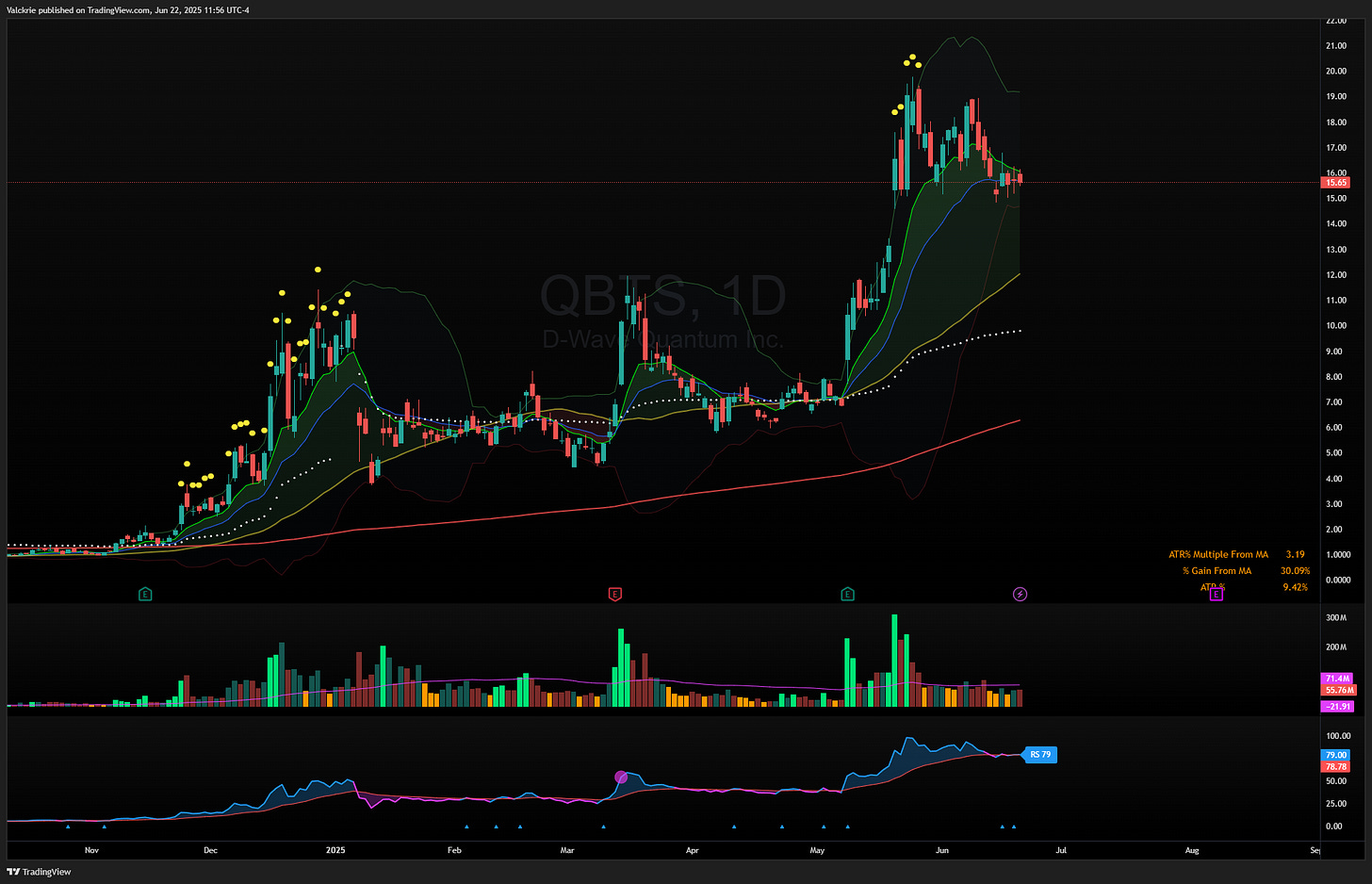The width and height of the screenshot is (1372, 884).
Task: Click the Nov label on time axis
Action: pyautogui.click(x=91, y=850)
